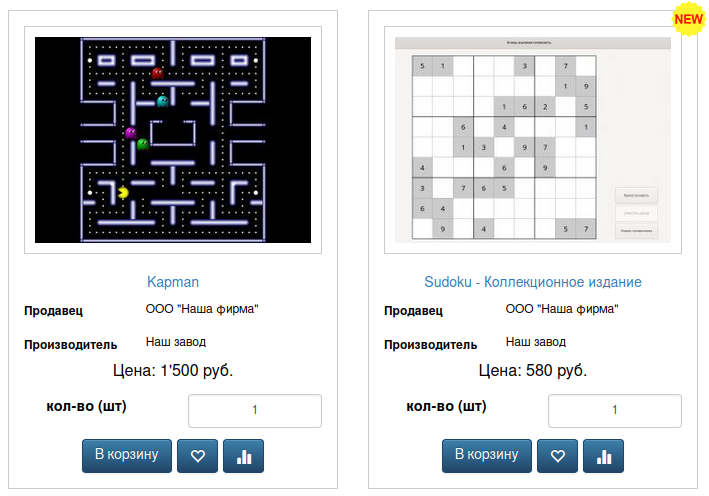The width and height of the screenshot is (709, 496).
Task: Focus the quantity field for Kapman
Action: (x=255, y=410)
